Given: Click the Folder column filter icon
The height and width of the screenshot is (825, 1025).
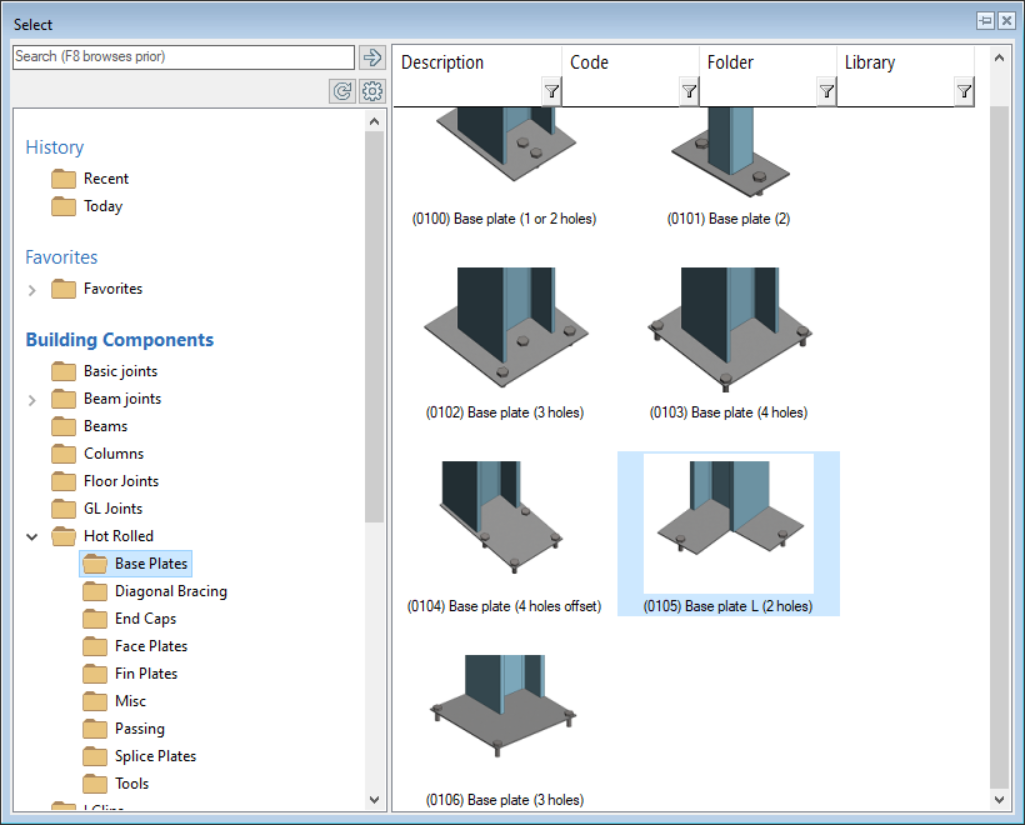Looking at the screenshot, I should pos(826,92).
